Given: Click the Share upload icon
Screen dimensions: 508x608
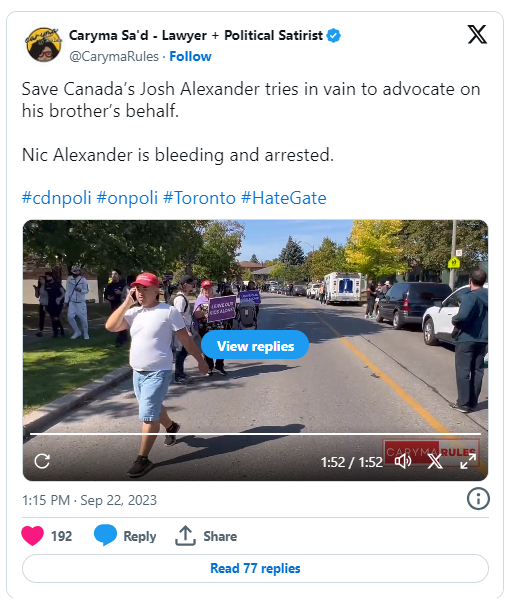Looking at the screenshot, I should click(185, 535).
